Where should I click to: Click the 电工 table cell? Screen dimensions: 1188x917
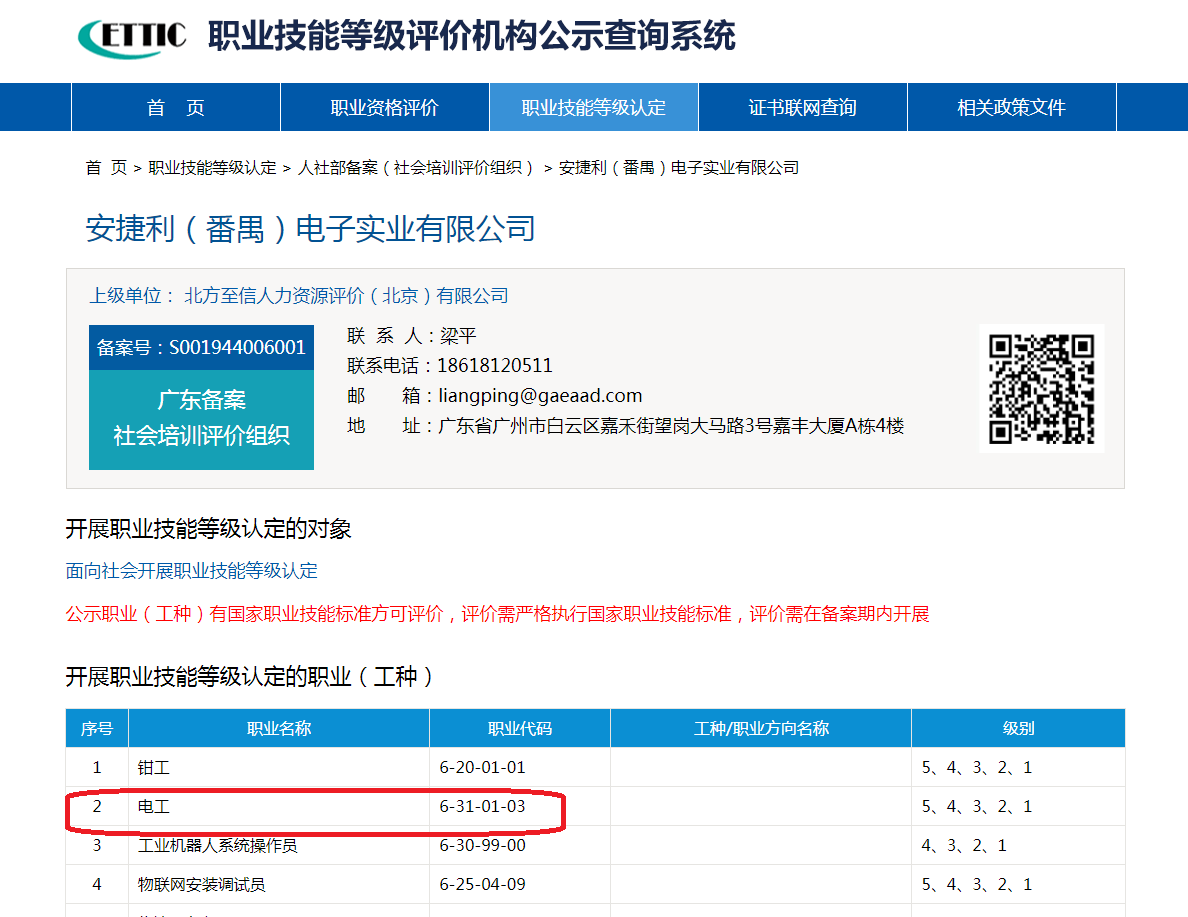click(279, 806)
